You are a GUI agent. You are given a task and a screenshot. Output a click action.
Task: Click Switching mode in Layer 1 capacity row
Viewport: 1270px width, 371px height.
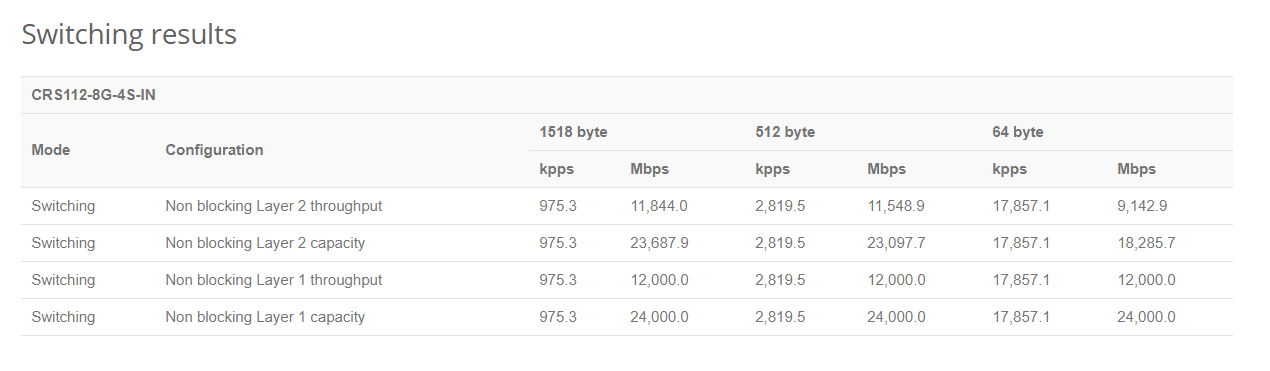tap(63, 317)
